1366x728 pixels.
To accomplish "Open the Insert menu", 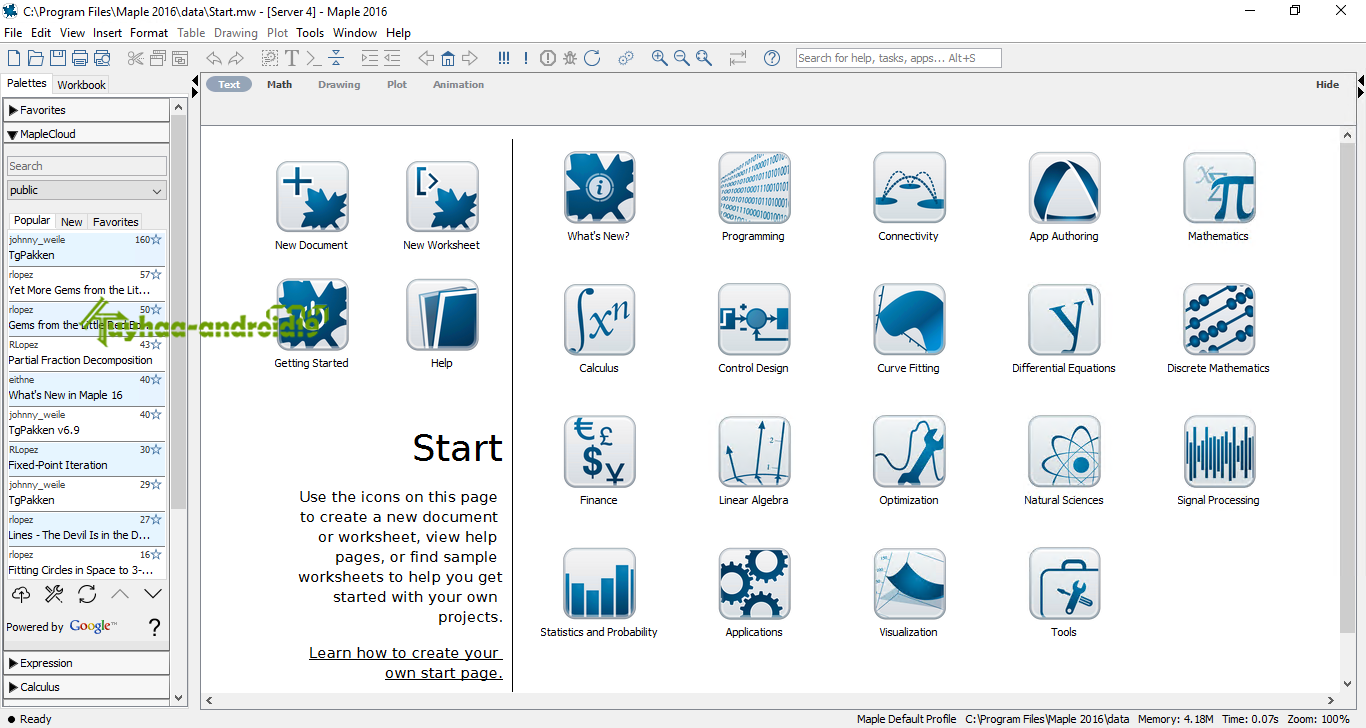I will pyautogui.click(x=108, y=33).
